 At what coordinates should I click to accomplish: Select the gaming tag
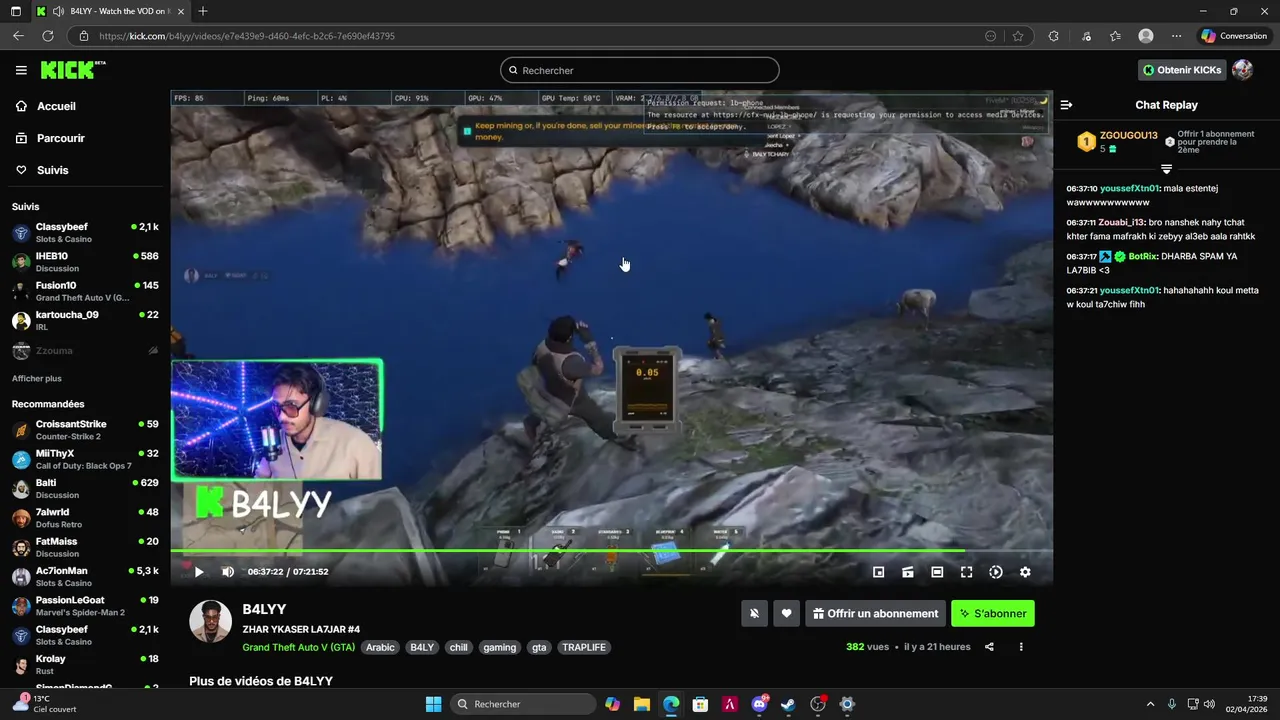499,647
